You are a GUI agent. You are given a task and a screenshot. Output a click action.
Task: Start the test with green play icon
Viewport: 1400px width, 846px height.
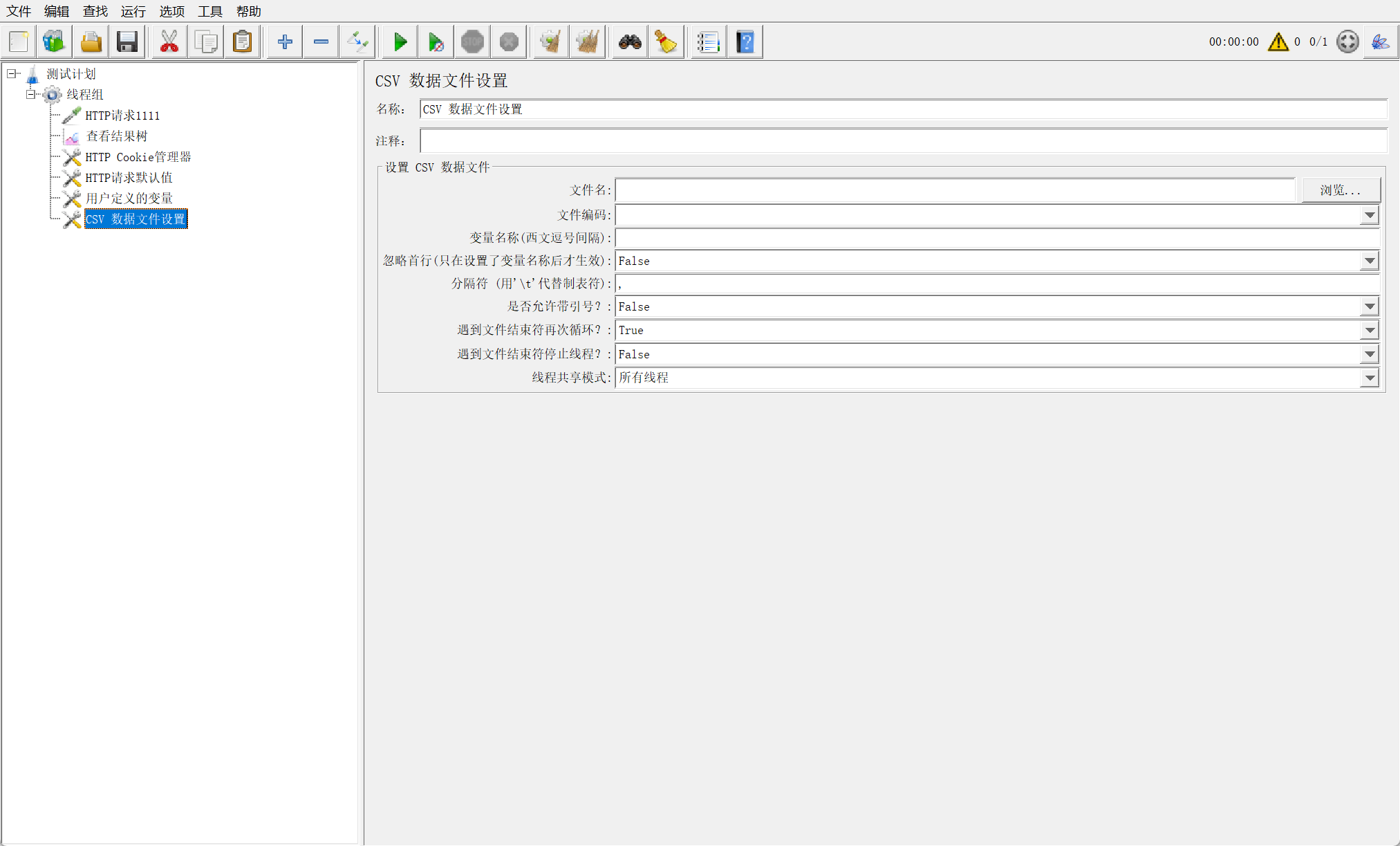click(400, 42)
